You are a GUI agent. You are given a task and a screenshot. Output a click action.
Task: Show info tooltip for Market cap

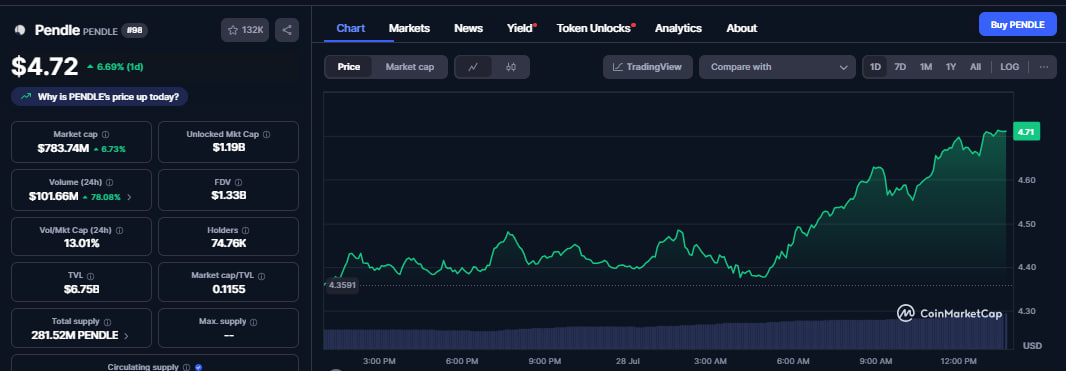(105, 135)
